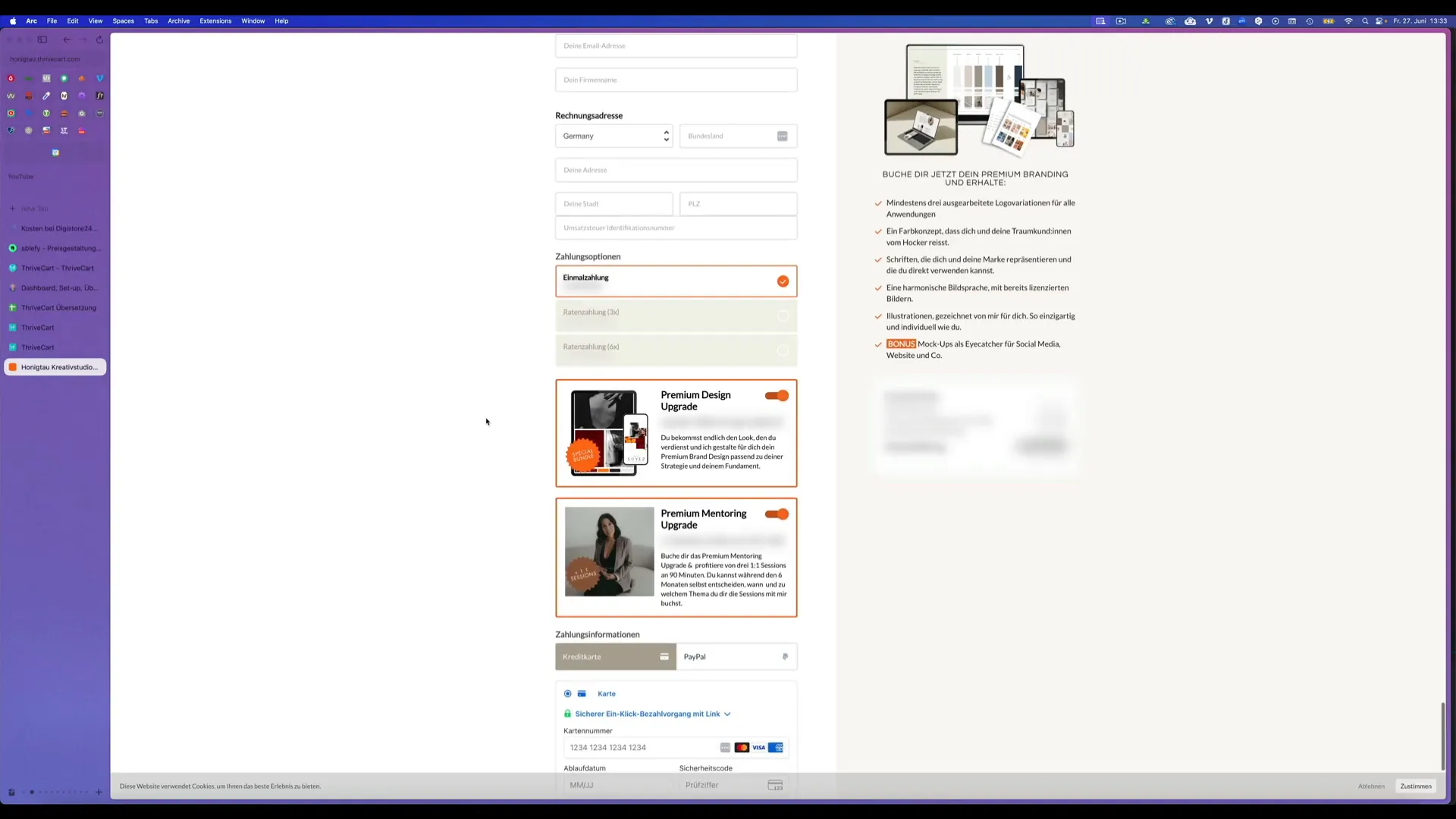This screenshot has width=1456, height=819.
Task: Click the PayPal logo icon
Action: point(785,657)
